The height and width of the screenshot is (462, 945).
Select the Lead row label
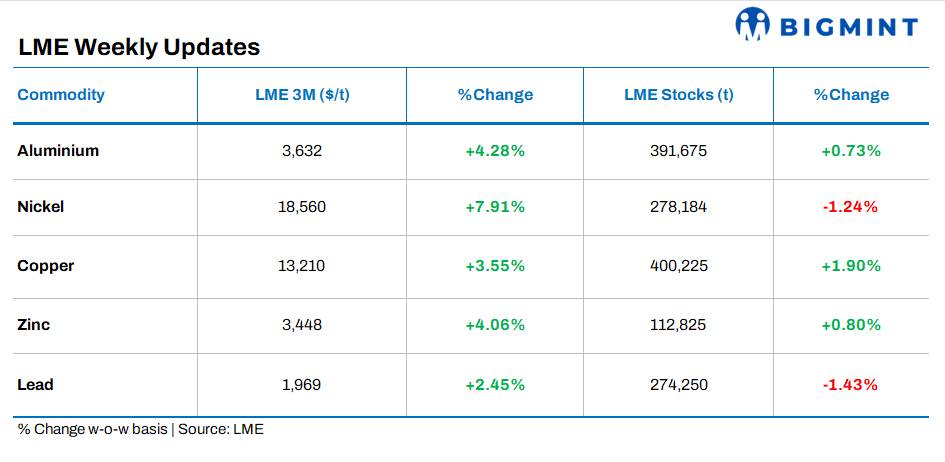coord(36,384)
